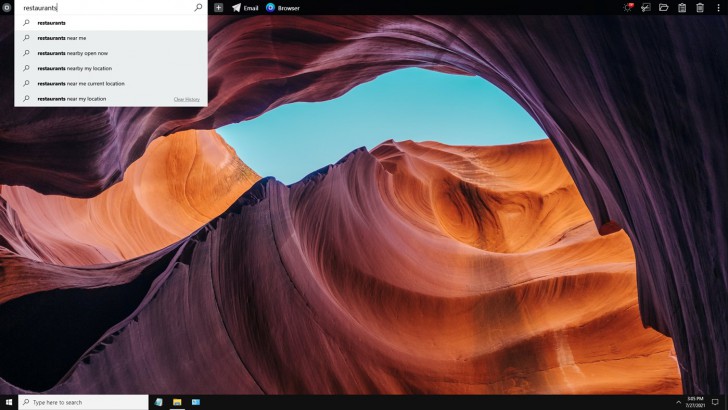Open File Explorer from the taskbar
Screen dimensions: 728x410
click(177, 402)
